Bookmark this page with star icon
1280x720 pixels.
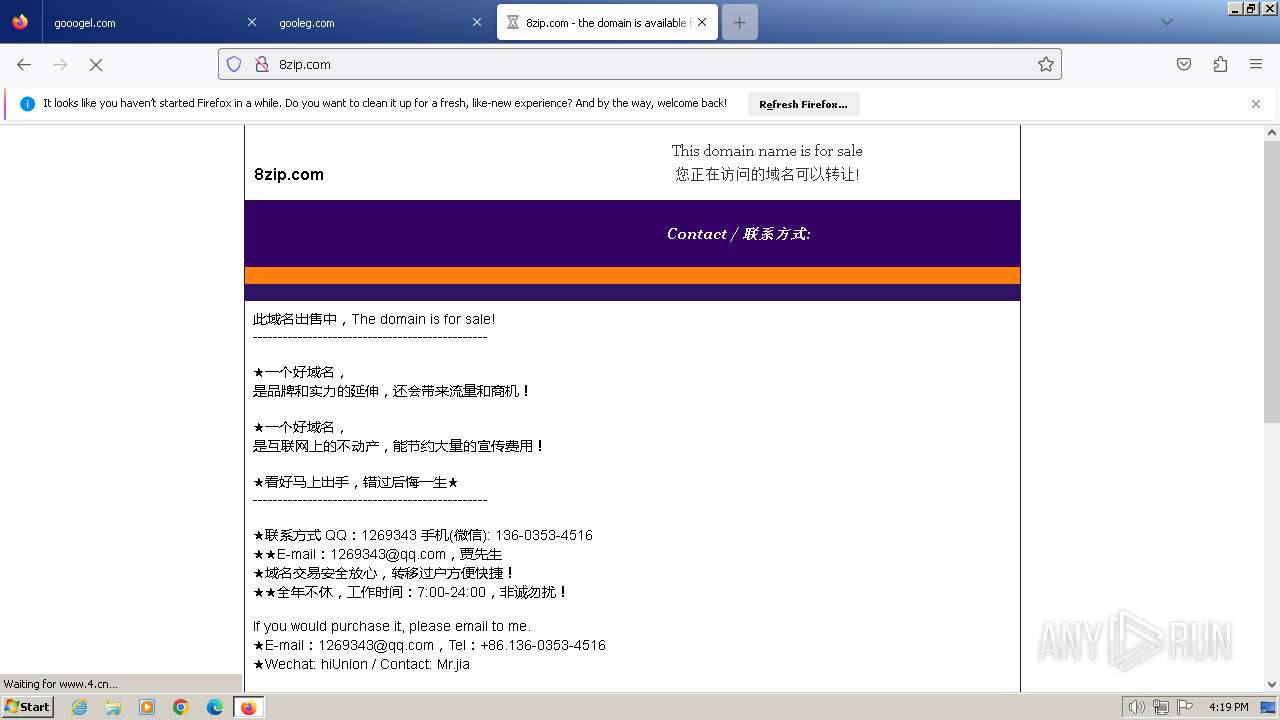(x=1046, y=64)
